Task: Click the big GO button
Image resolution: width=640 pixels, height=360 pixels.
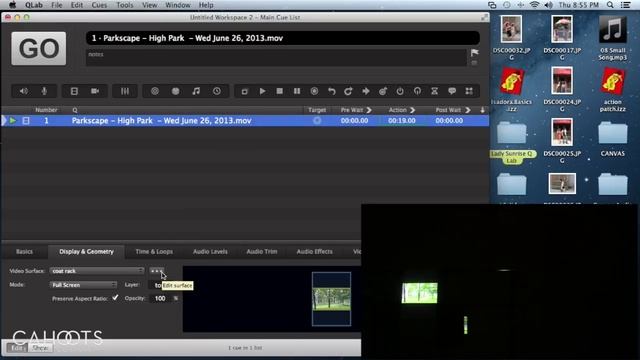Action: (x=39, y=49)
